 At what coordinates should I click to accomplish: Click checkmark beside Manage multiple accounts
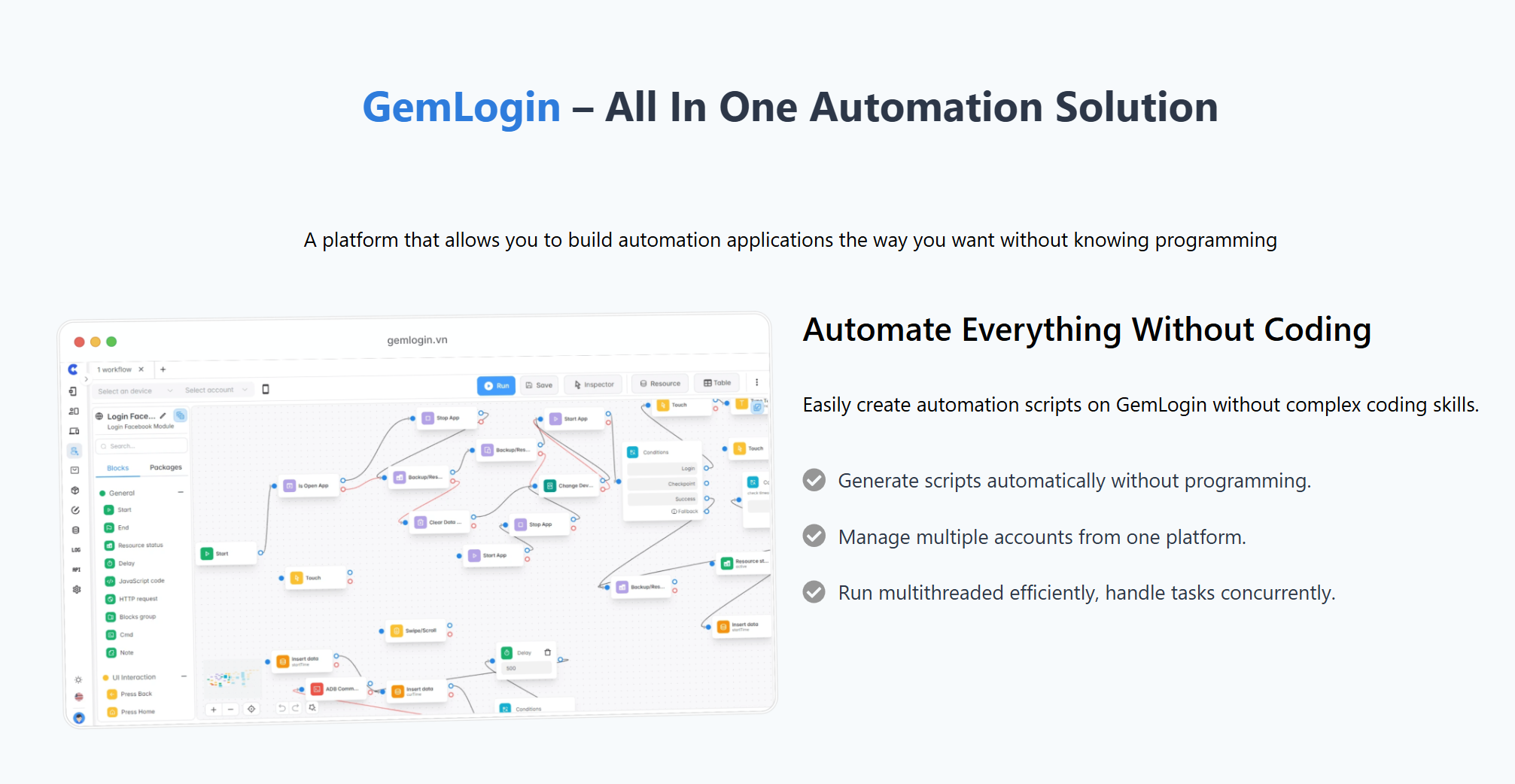click(814, 536)
